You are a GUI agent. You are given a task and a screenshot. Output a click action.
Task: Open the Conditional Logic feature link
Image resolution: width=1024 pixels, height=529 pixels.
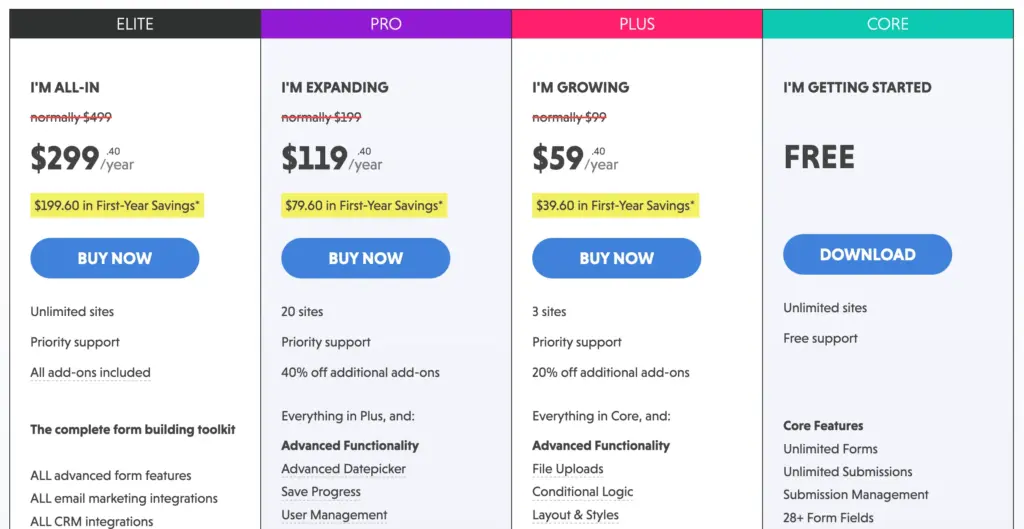click(x=582, y=492)
